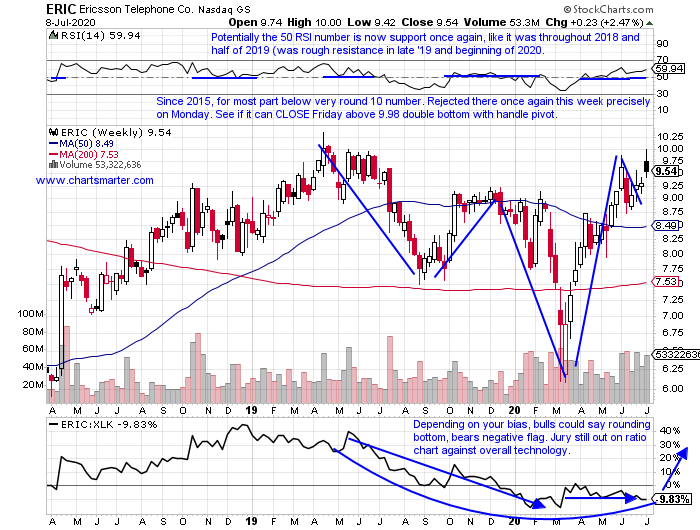The height and width of the screenshot is (530, 700).
Task: Click the 59.94 RSI value tag
Action: tap(668, 68)
